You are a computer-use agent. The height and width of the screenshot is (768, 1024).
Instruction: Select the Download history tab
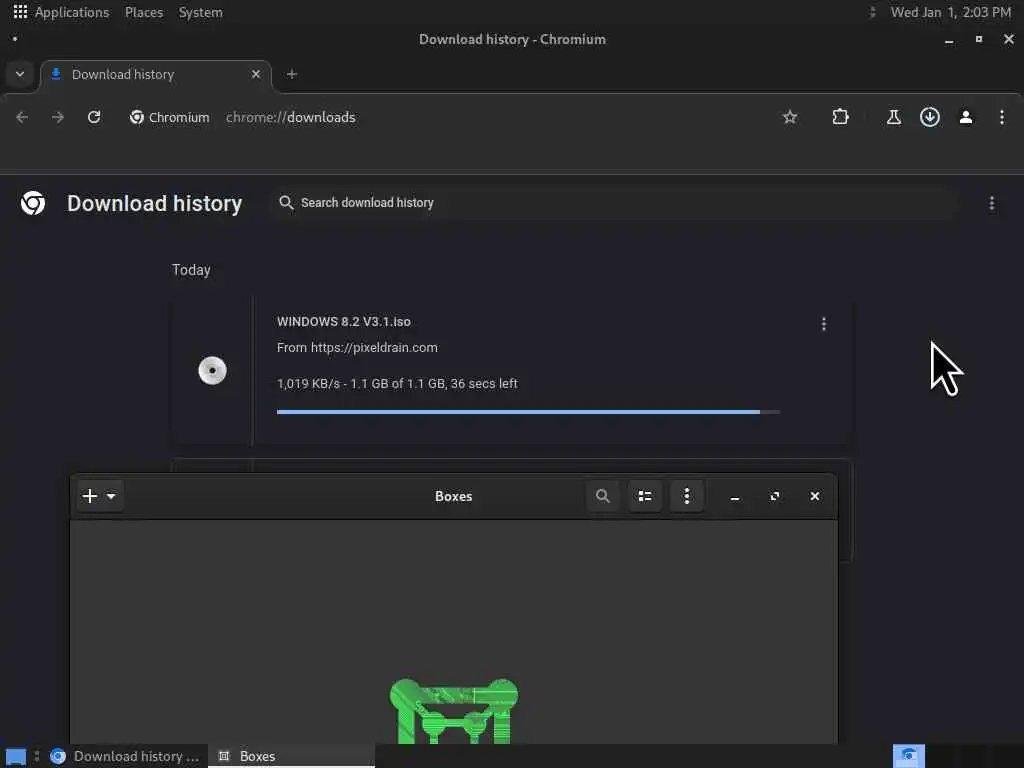click(x=155, y=74)
